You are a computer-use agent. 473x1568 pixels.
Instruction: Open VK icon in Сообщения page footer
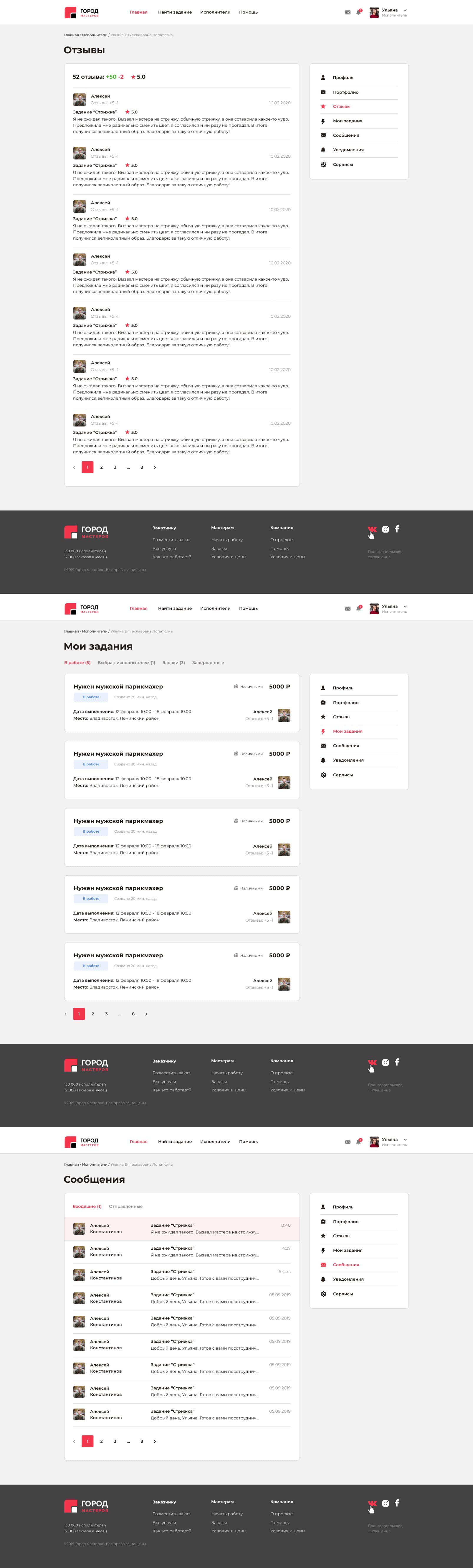pos(372,1503)
